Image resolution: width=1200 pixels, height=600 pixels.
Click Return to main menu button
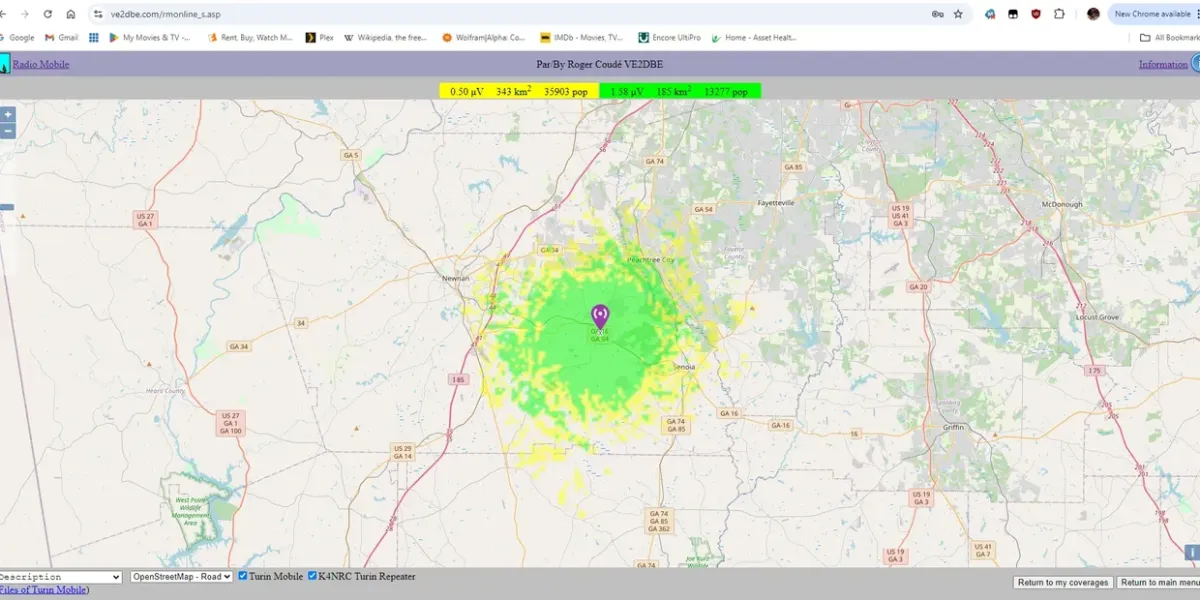click(1159, 582)
